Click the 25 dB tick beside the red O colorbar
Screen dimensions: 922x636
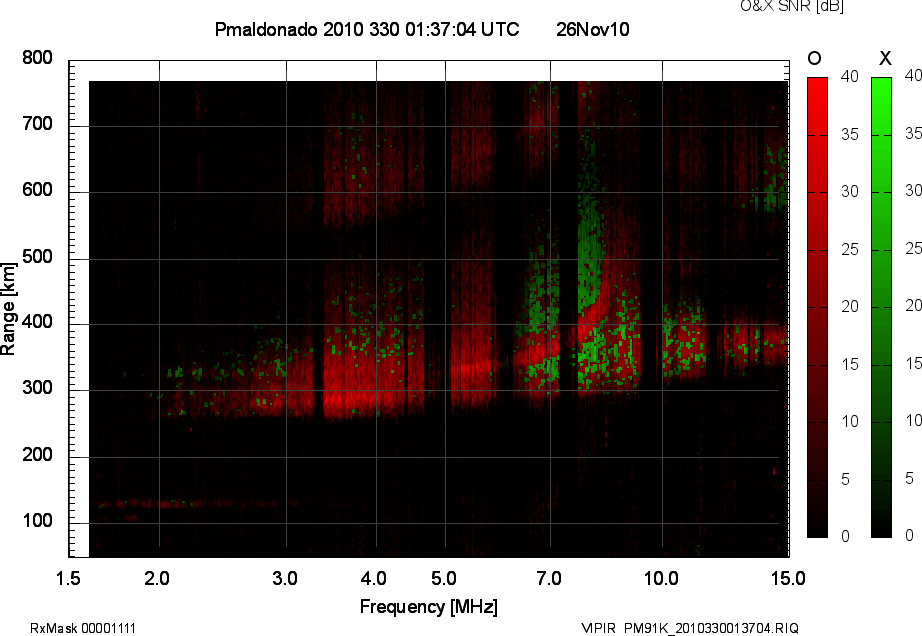(850, 250)
